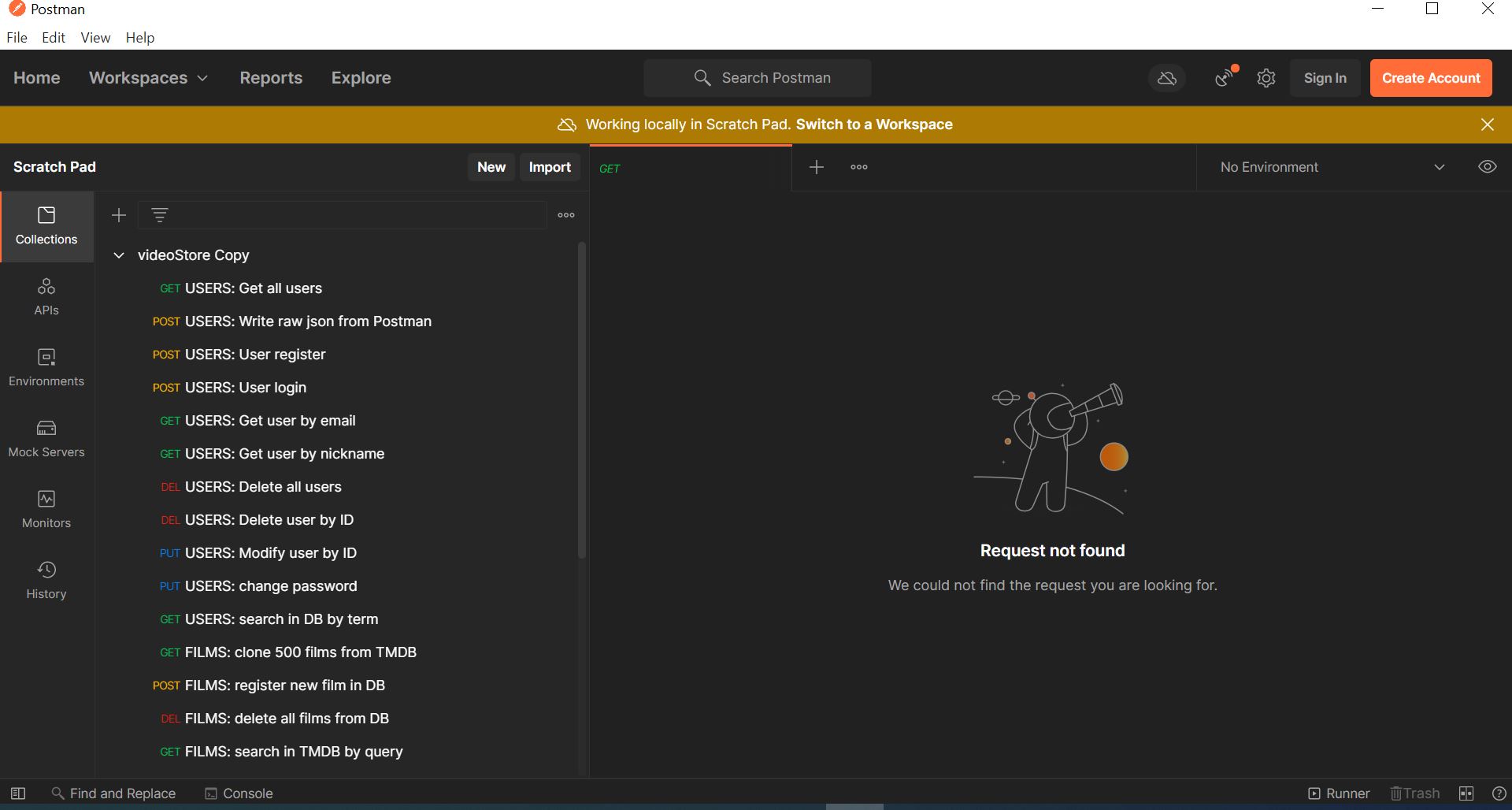The height and width of the screenshot is (810, 1512).
Task: Click the Create Account button
Action: pos(1431,78)
